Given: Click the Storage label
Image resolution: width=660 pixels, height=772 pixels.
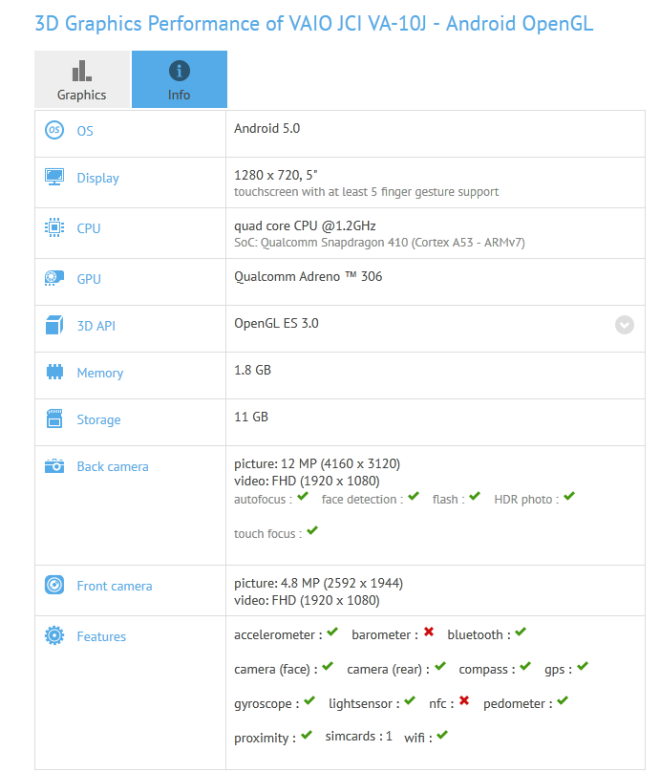Looking at the screenshot, I should (98, 420).
